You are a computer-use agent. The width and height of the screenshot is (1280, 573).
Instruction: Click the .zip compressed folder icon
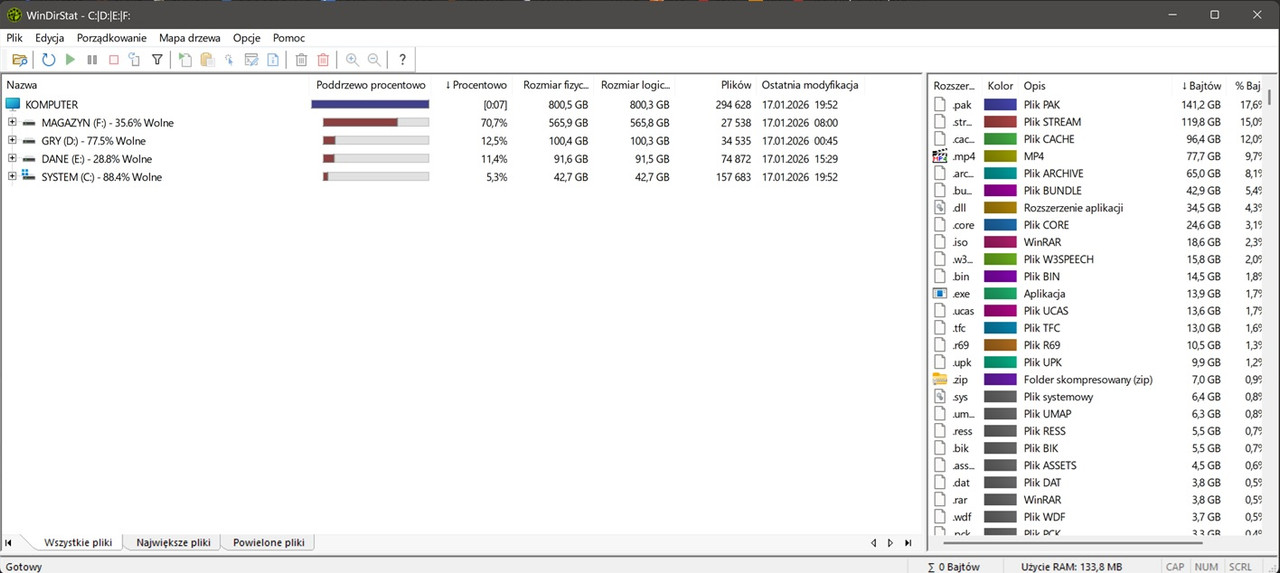coord(939,380)
